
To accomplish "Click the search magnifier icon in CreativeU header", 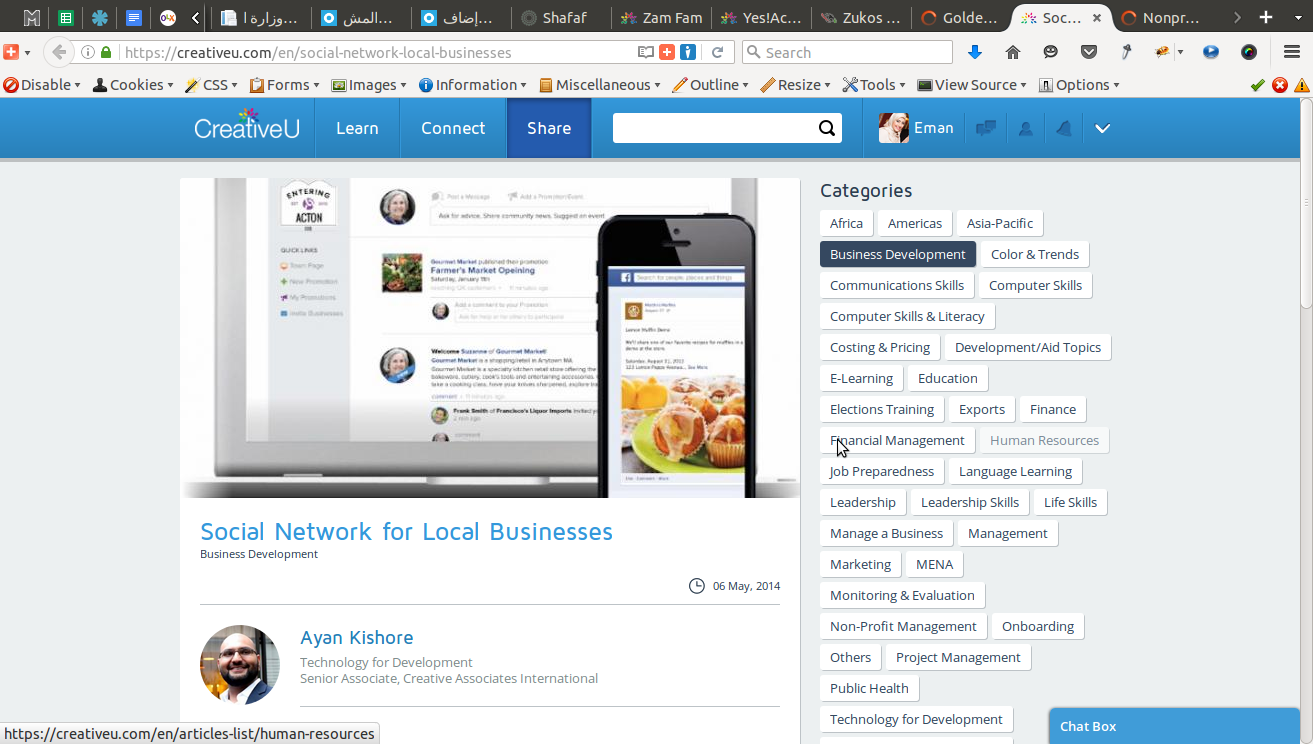I will (826, 128).
